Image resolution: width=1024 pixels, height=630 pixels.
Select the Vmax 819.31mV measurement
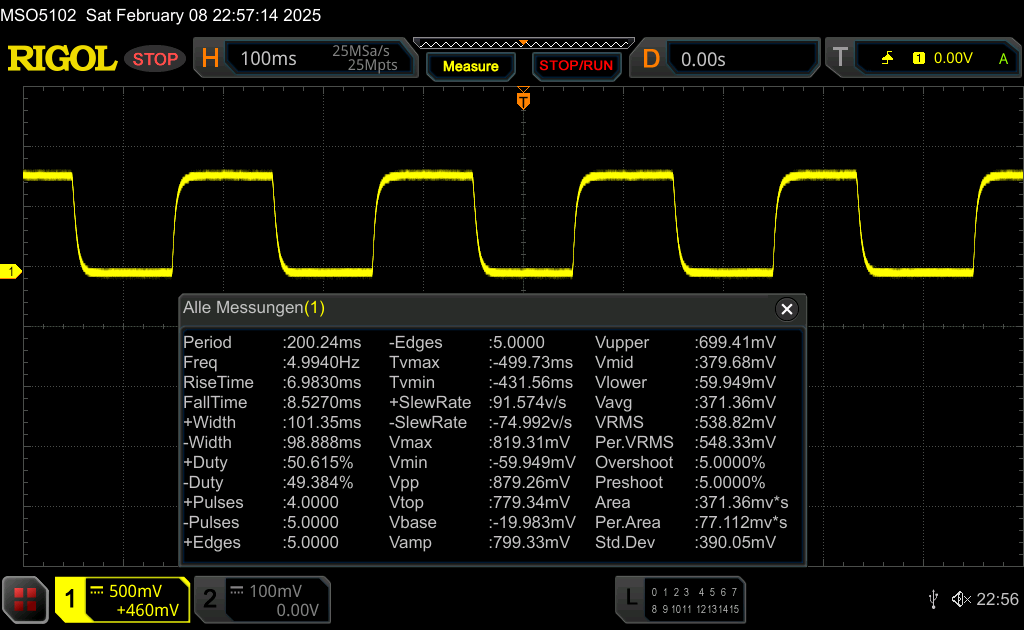point(480,442)
